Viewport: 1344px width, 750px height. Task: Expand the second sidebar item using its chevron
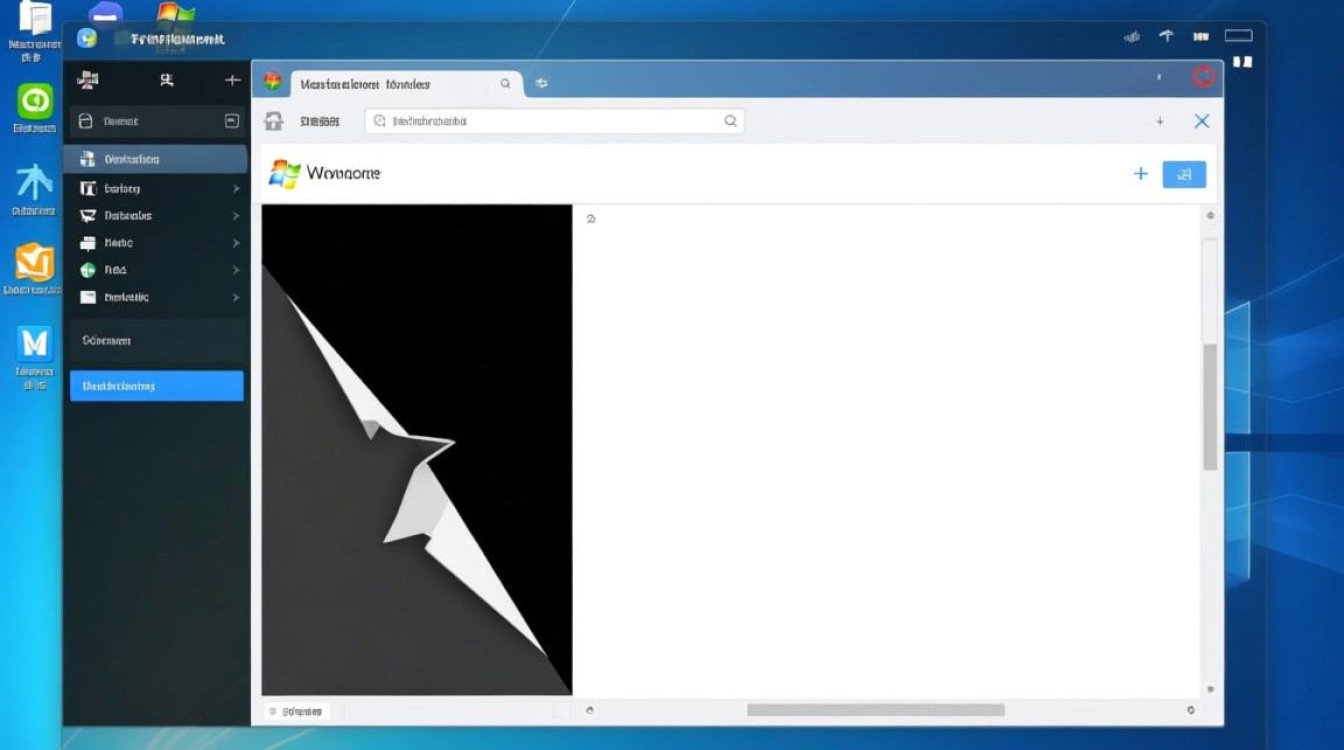point(236,188)
